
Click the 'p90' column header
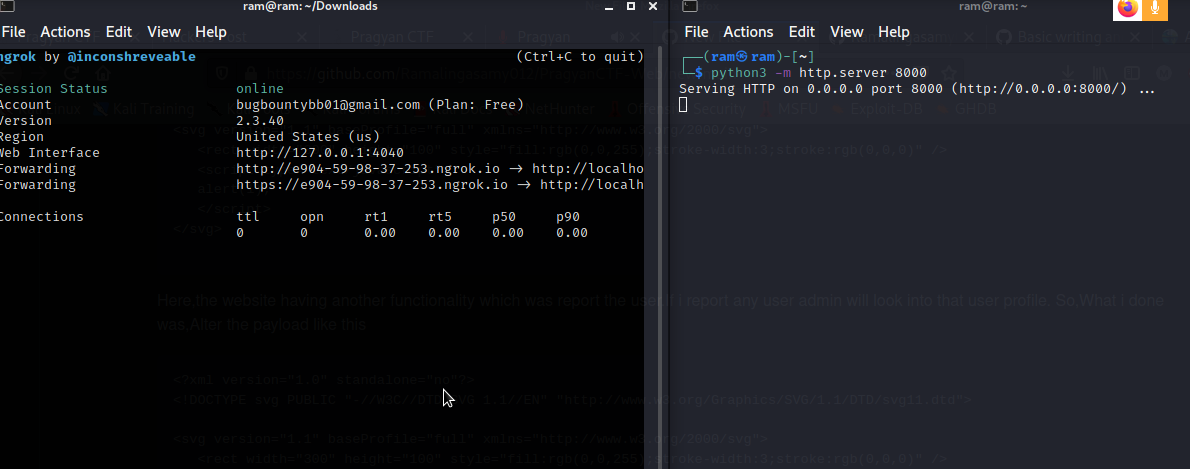pyautogui.click(x=568, y=216)
